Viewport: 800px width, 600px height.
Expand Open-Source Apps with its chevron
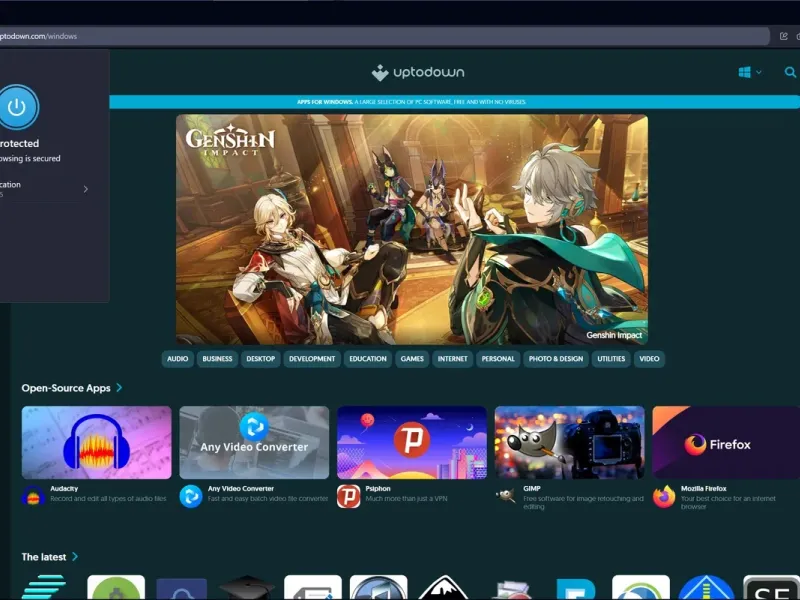[x=119, y=388]
